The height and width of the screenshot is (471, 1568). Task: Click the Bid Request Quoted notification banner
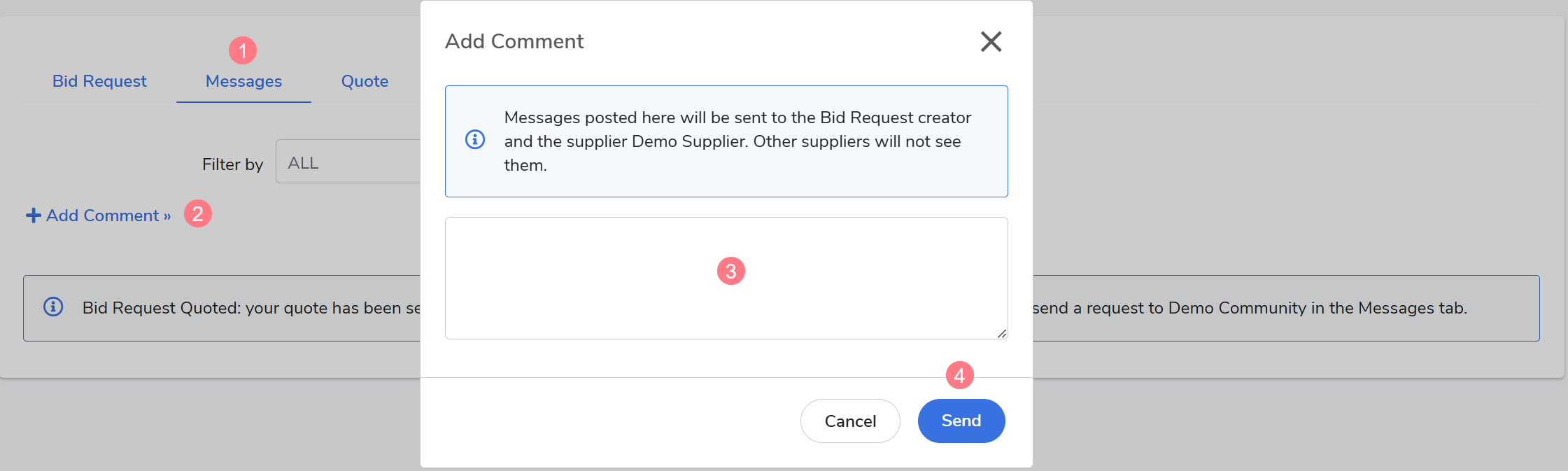[x=781, y=308]
